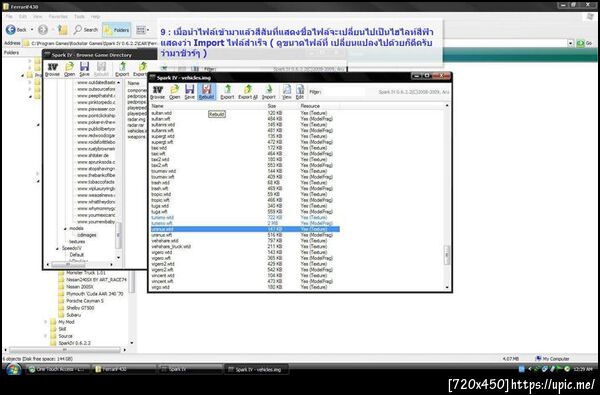The width and height of the screenshot is (600, 395).
Task: Open Explorer Edit menu
Action: 23,16
